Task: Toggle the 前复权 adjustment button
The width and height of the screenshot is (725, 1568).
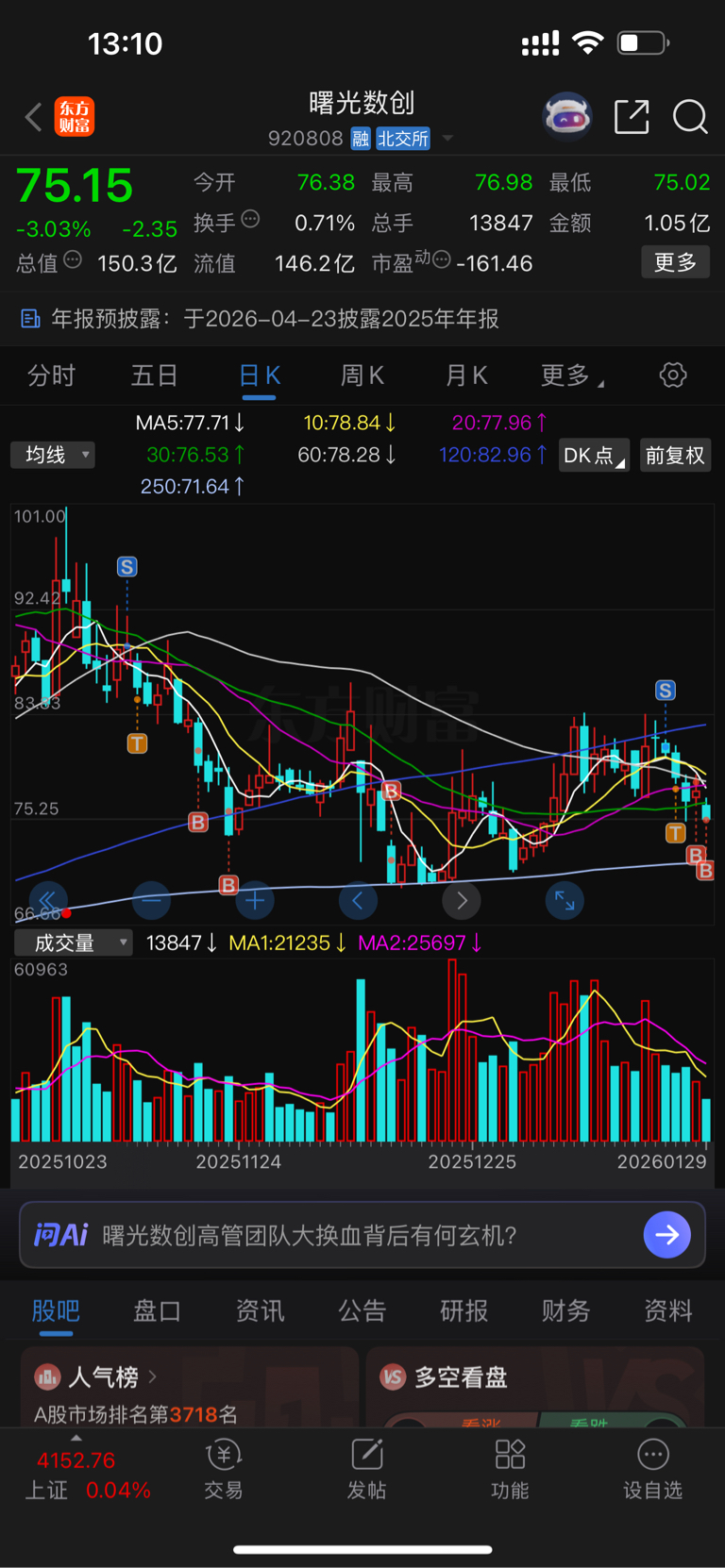Action: tap(675, 456)
